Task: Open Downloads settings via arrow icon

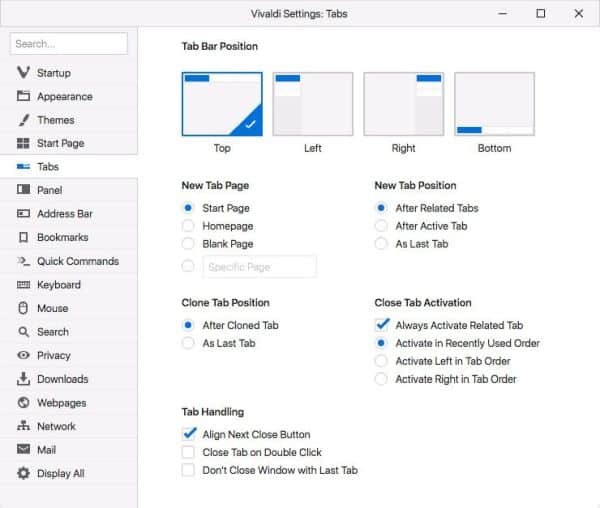Action: coord(23,379)
